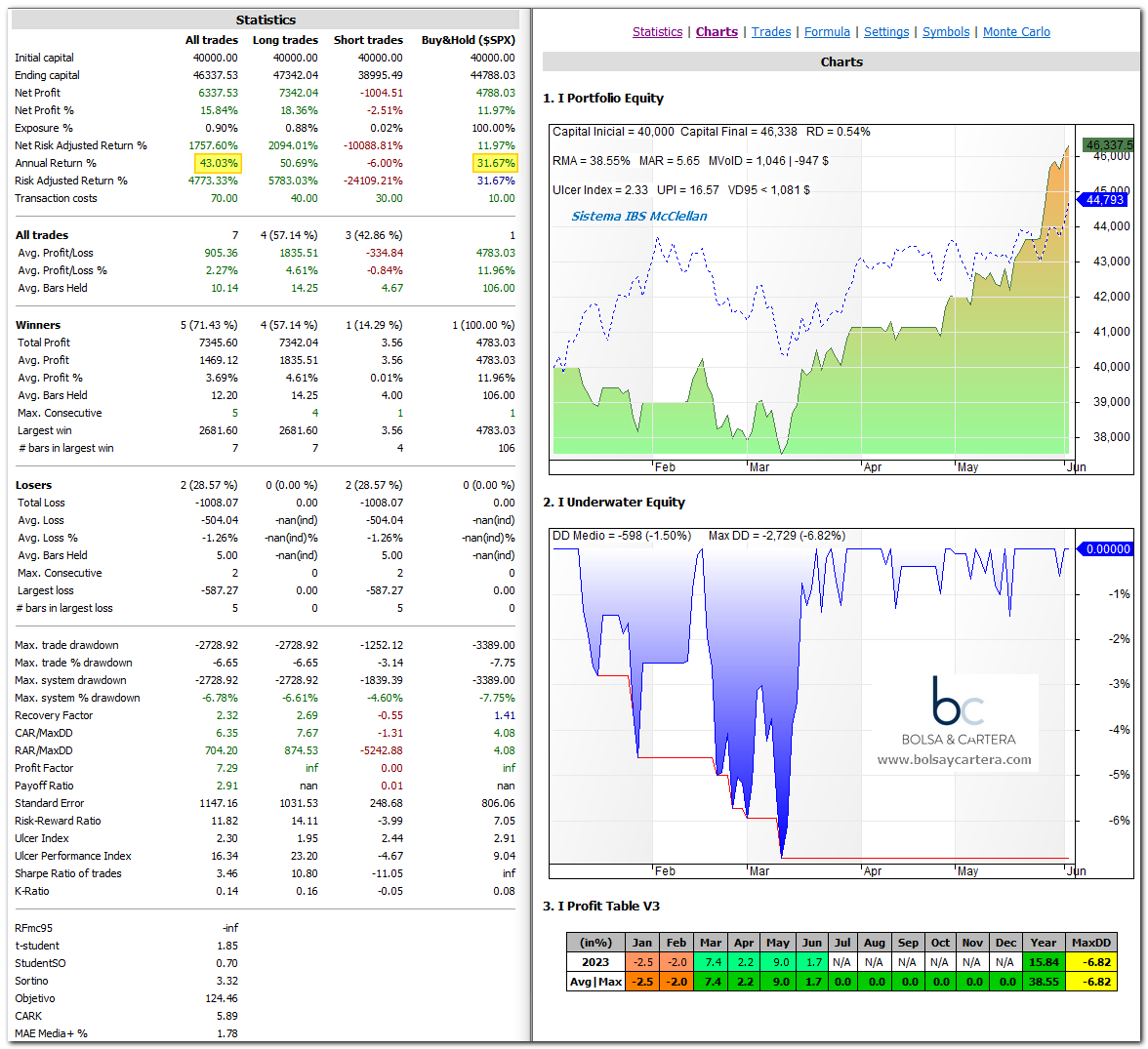The height and width of the screenshot is (1049, 1148).
Task: Click the All trades column header
Action: (211, 40)
